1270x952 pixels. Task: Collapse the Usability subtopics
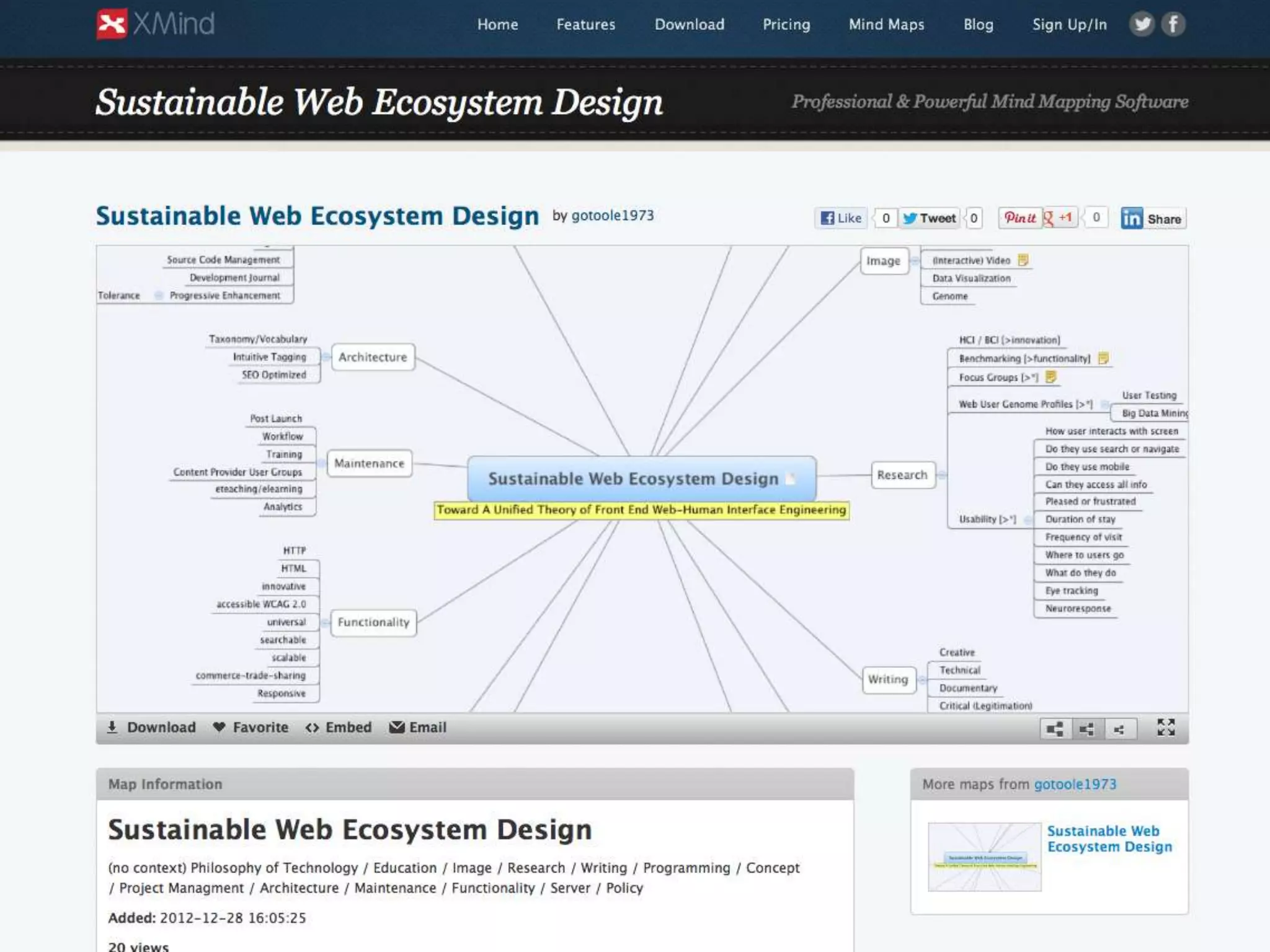[1028, 519]
